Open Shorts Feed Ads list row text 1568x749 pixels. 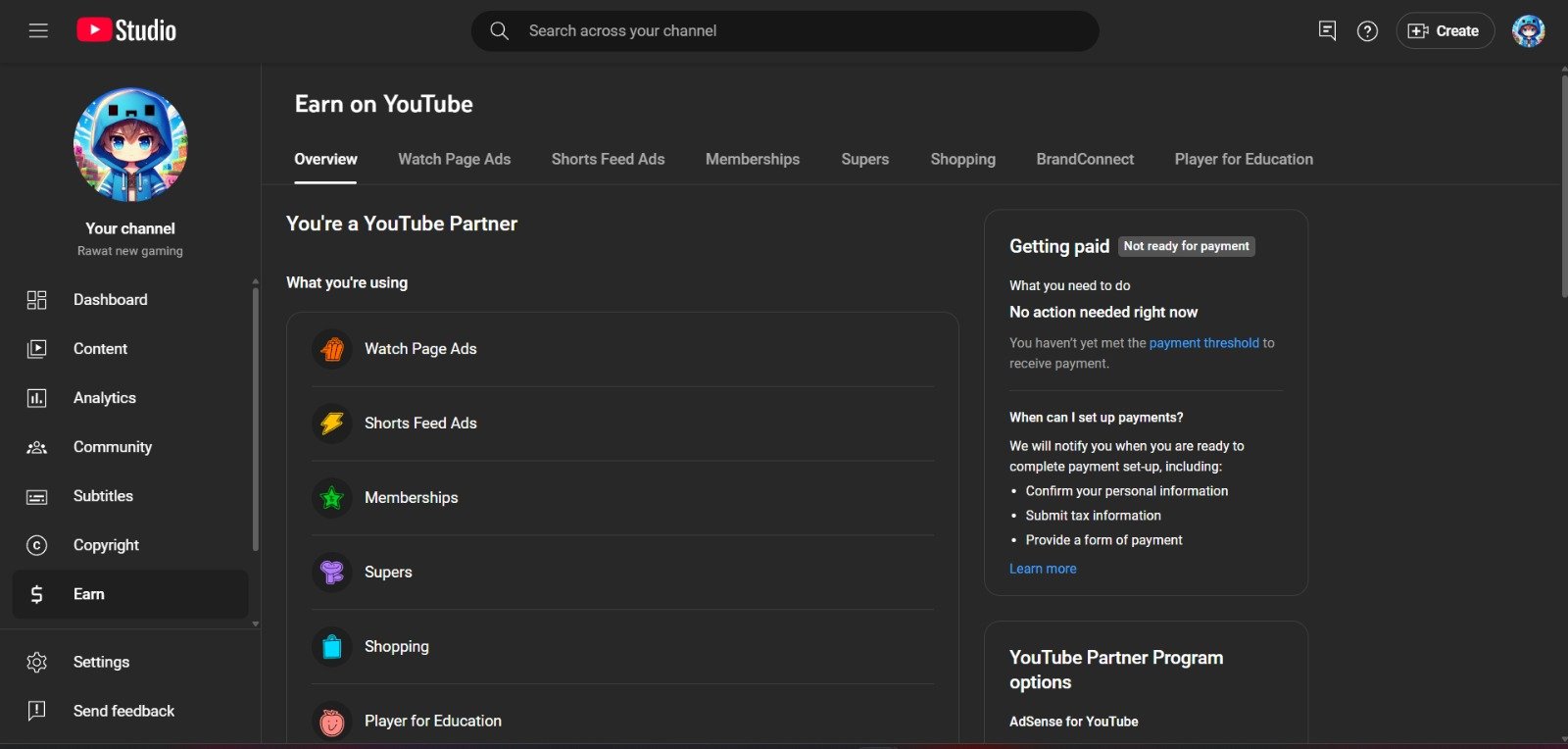coord(420,424)
